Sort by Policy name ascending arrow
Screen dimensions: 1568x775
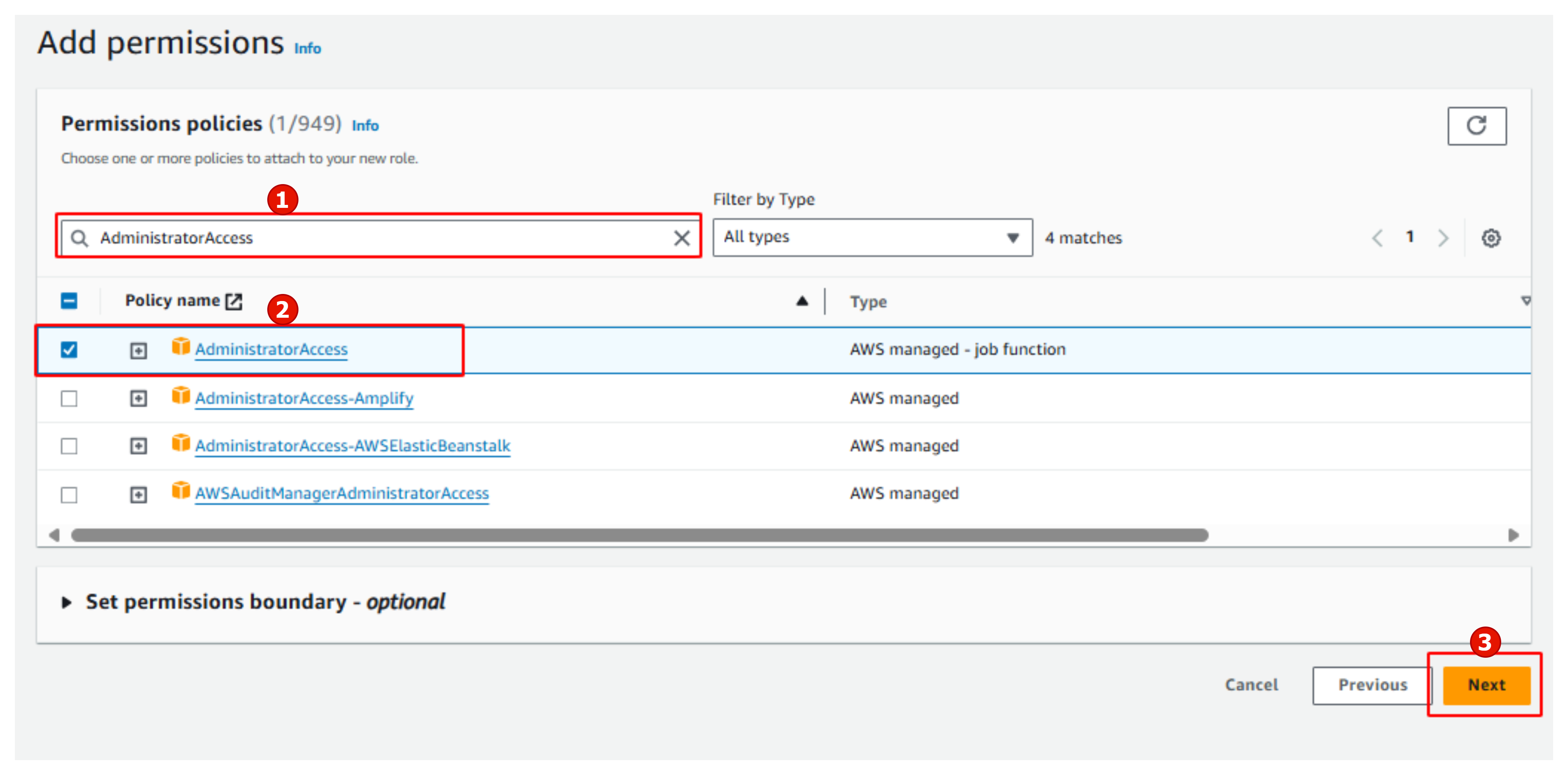pyautogui.click(x=802, y=301)
